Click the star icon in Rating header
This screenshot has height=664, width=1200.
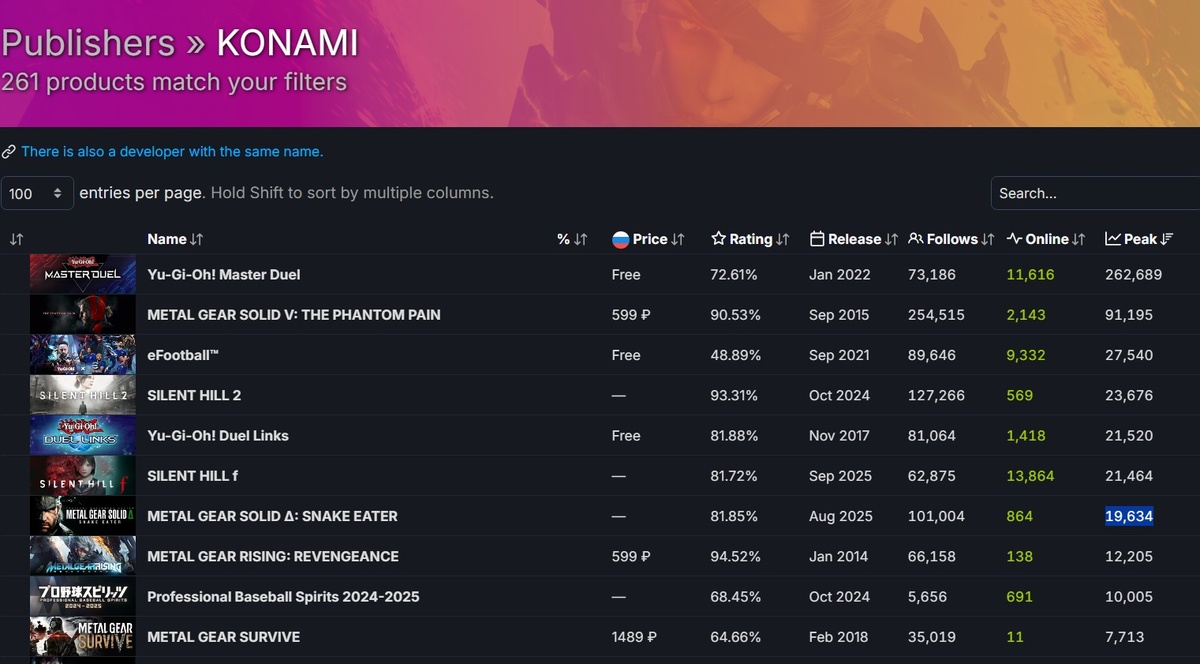click(x=718, y=239)
